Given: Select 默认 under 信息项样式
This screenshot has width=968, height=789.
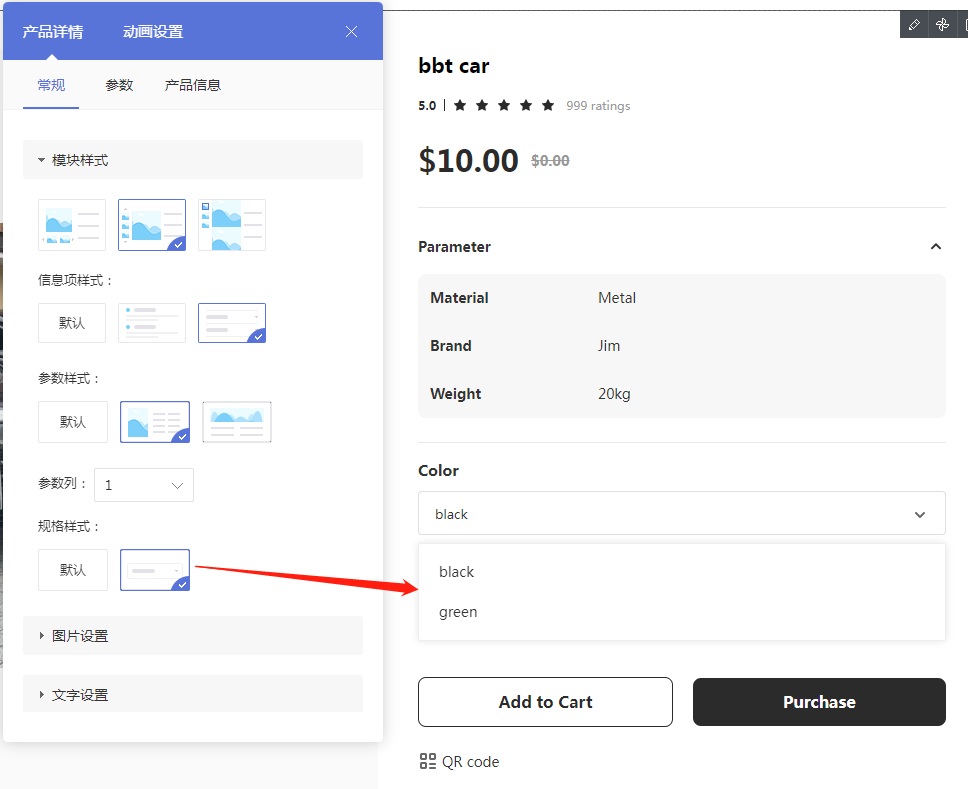Looking at the screenshot, I should 72,323.
